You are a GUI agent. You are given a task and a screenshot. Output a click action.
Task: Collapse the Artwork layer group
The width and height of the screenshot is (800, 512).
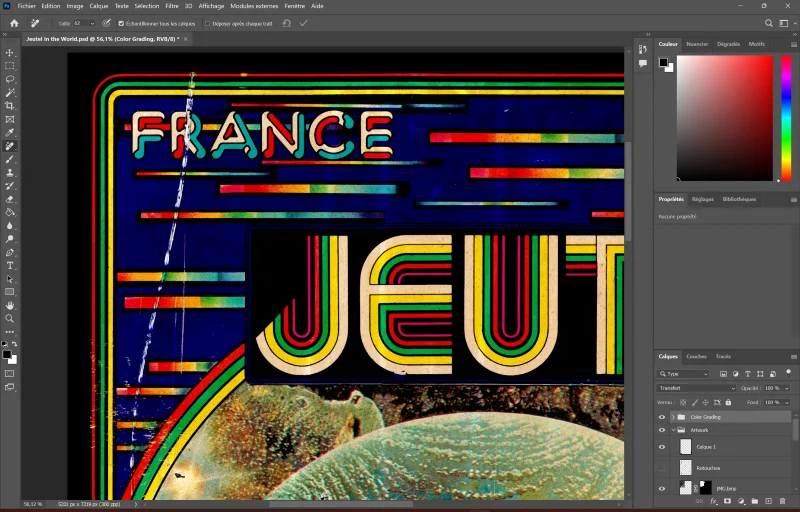point(672,430)
